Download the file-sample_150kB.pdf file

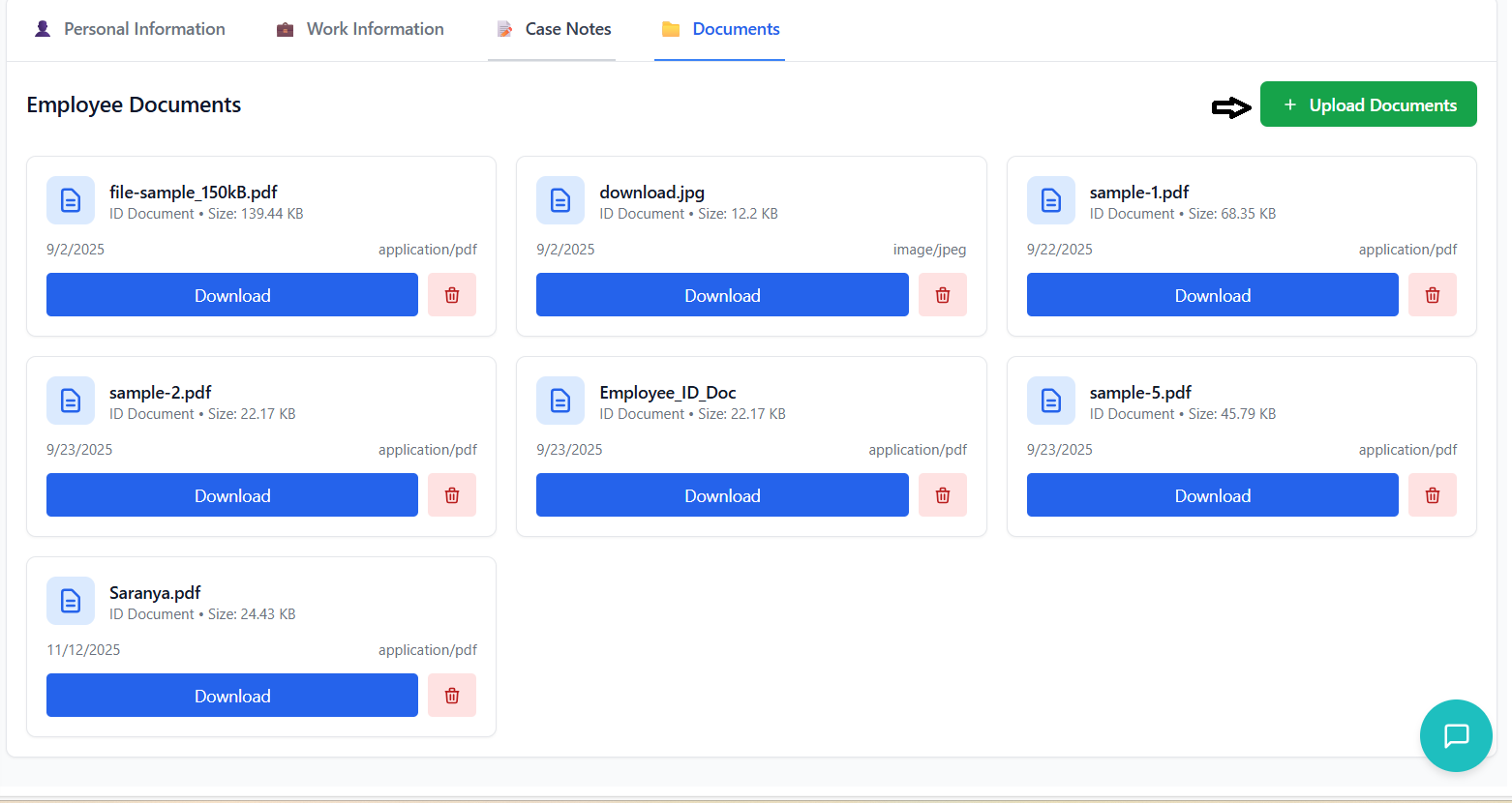tap(232, 295)
